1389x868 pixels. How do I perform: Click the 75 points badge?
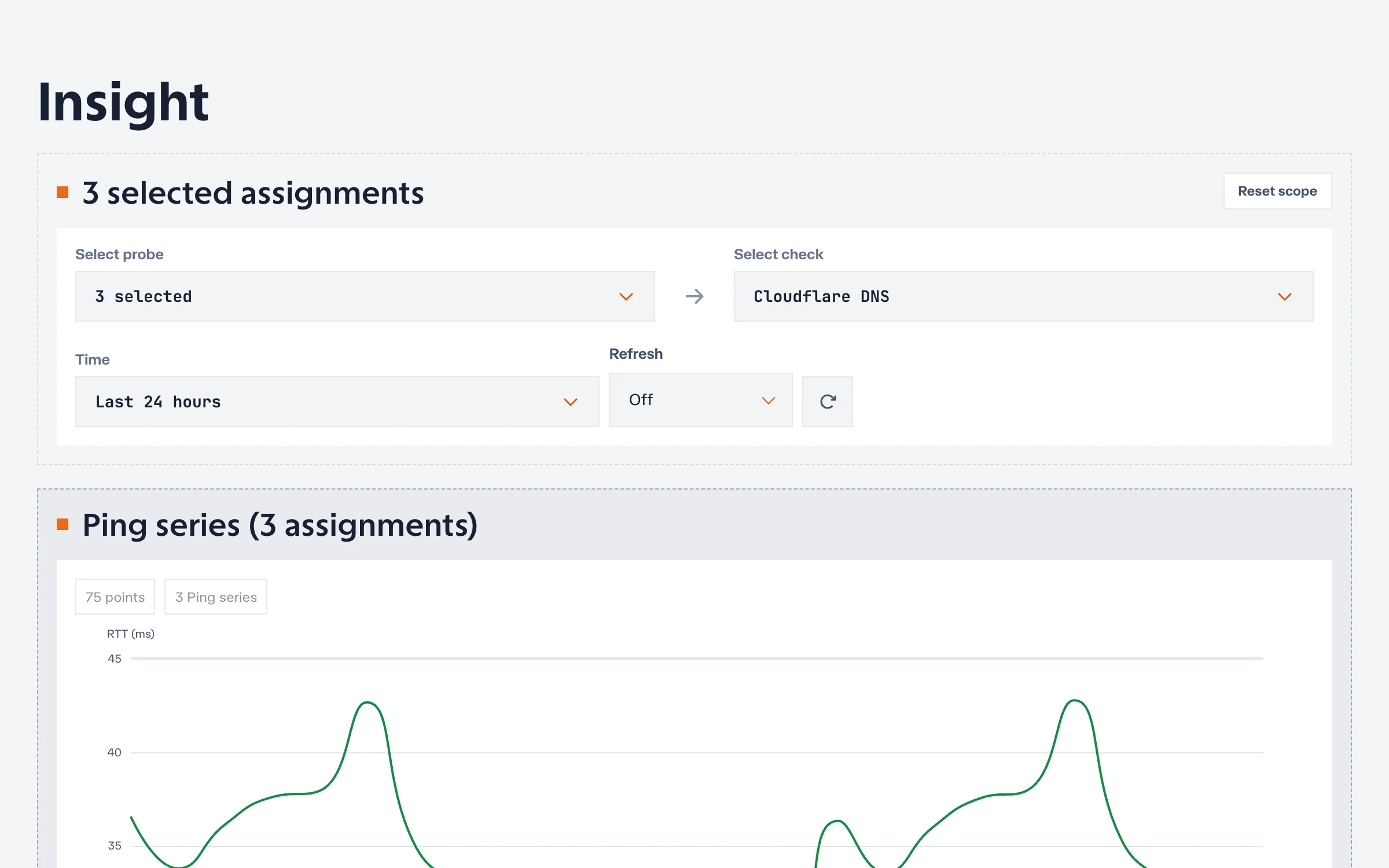[115, 597]
